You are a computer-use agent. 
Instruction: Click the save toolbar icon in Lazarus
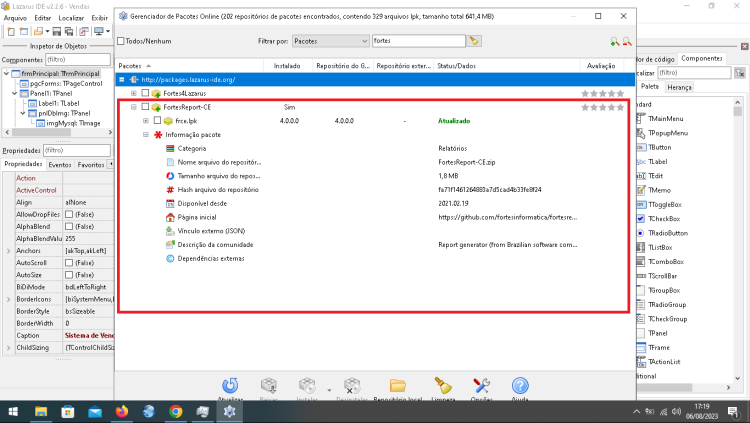coord(56,32)
